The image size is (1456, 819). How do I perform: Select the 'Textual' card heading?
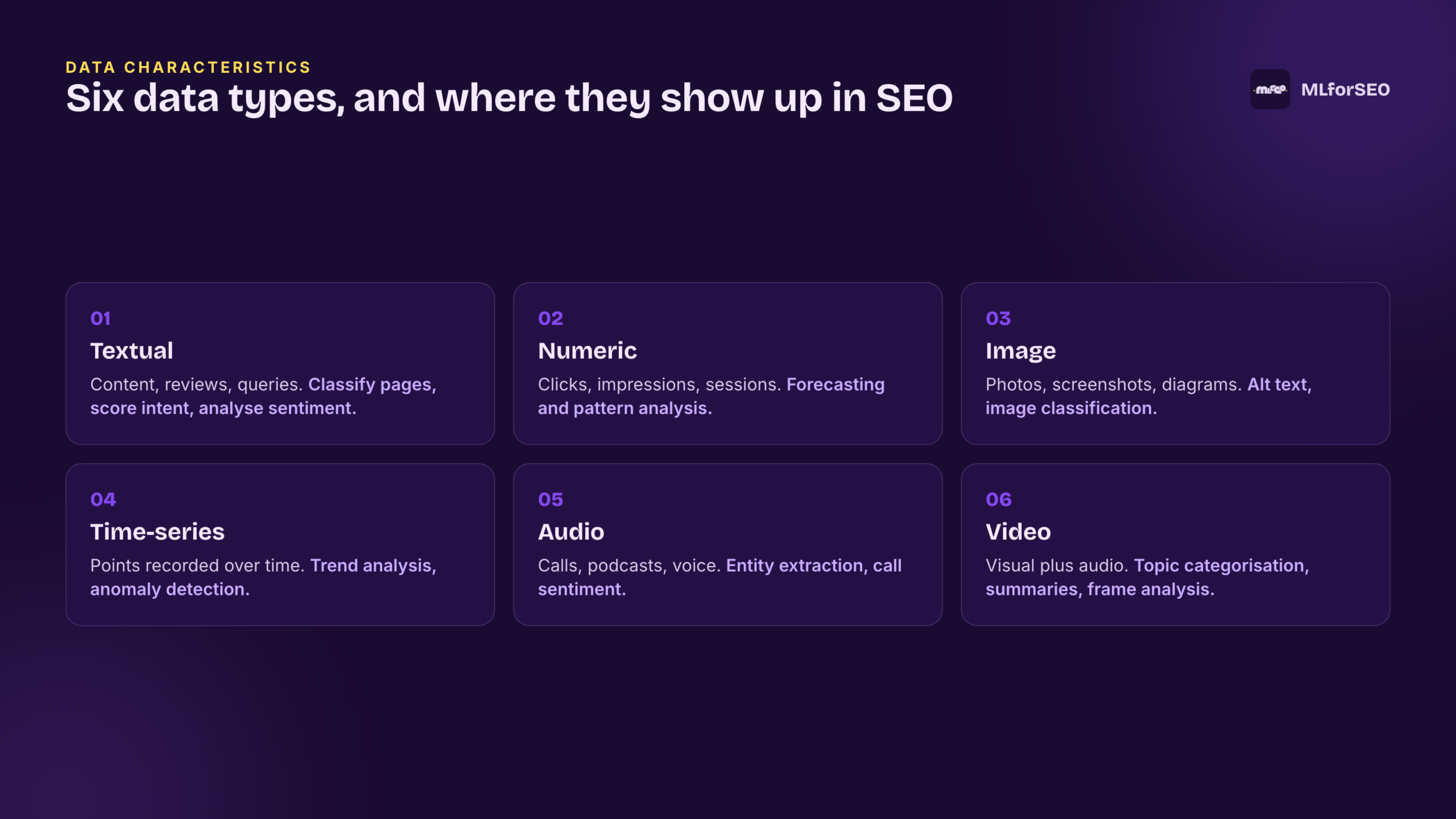pos(131,351)
